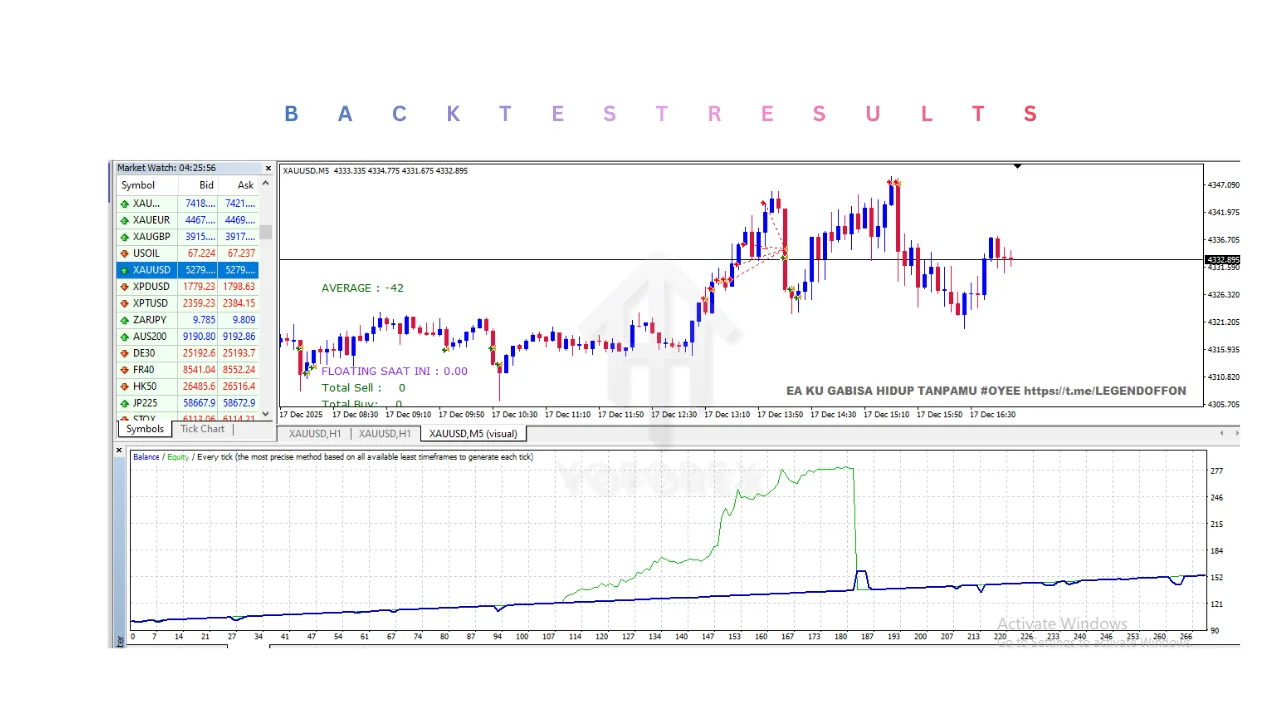Click the USOIL down-arrow icon
The height and width of the screenshot is (720, 1280).
point(124,253)
